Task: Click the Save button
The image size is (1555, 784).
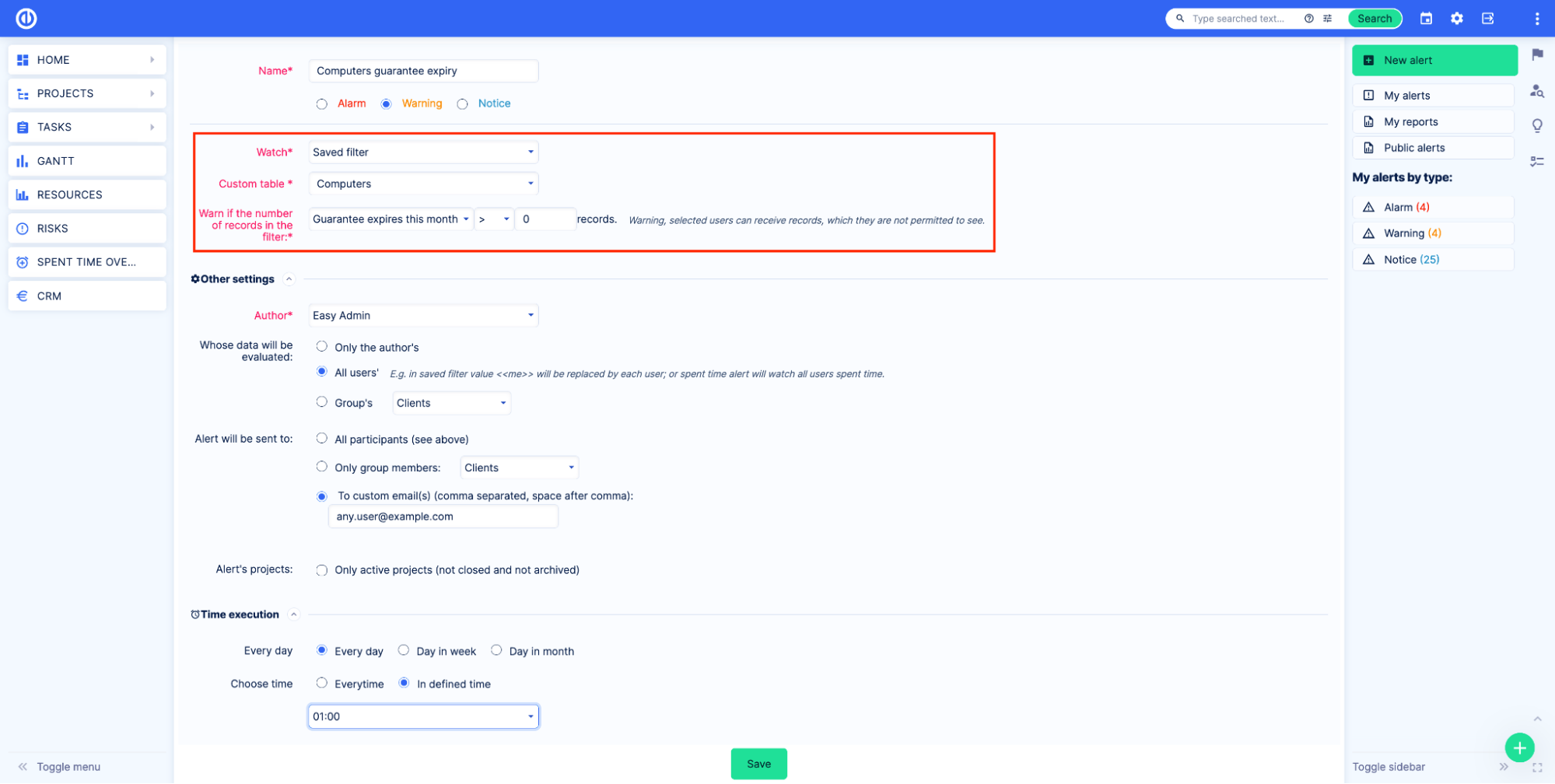Action: pos(758,764)
